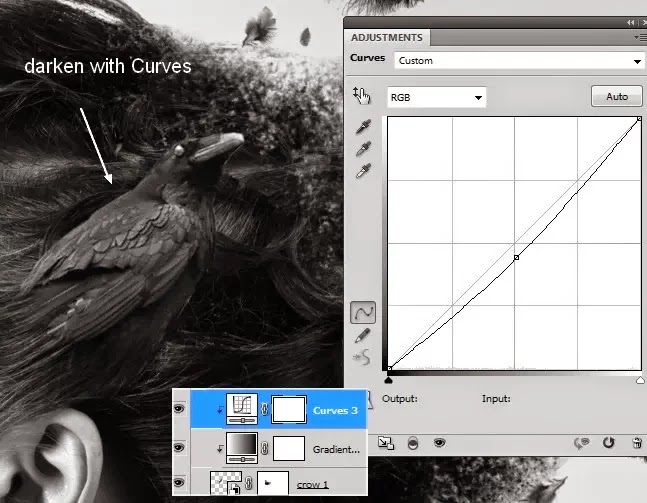The height and width of the screenshot is (503, 647).
Task: Select the crow 1 layer mask
Action: [273, 483]
